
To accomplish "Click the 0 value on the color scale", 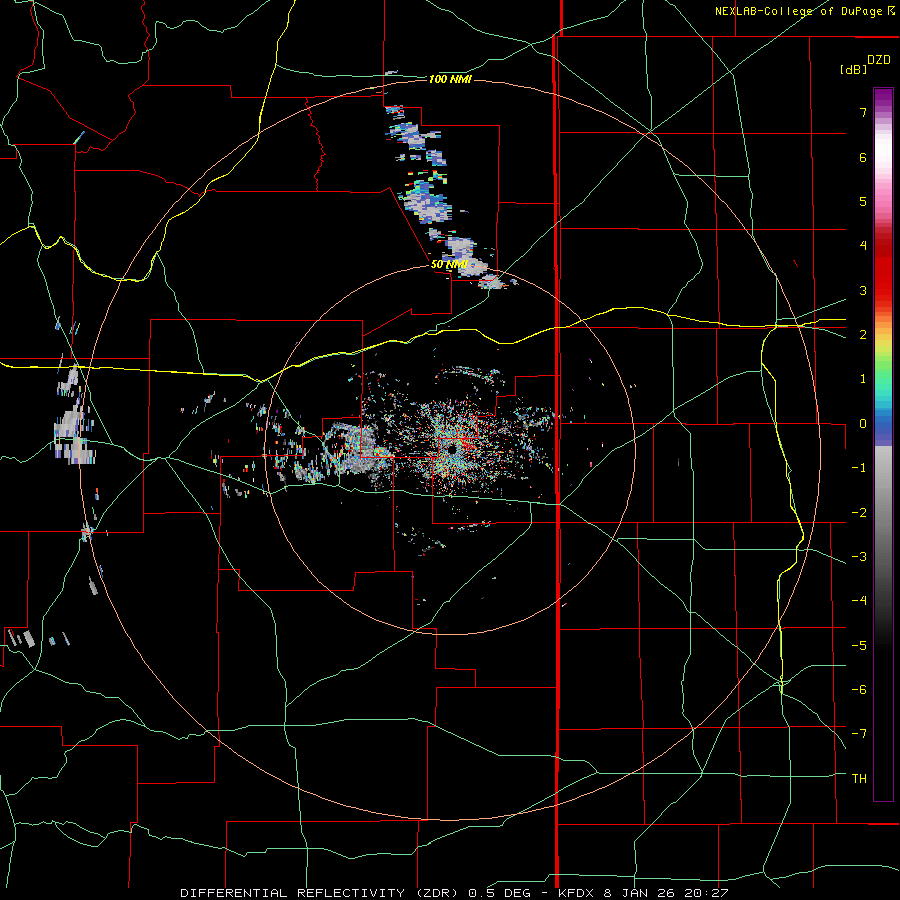I will 863,424.
